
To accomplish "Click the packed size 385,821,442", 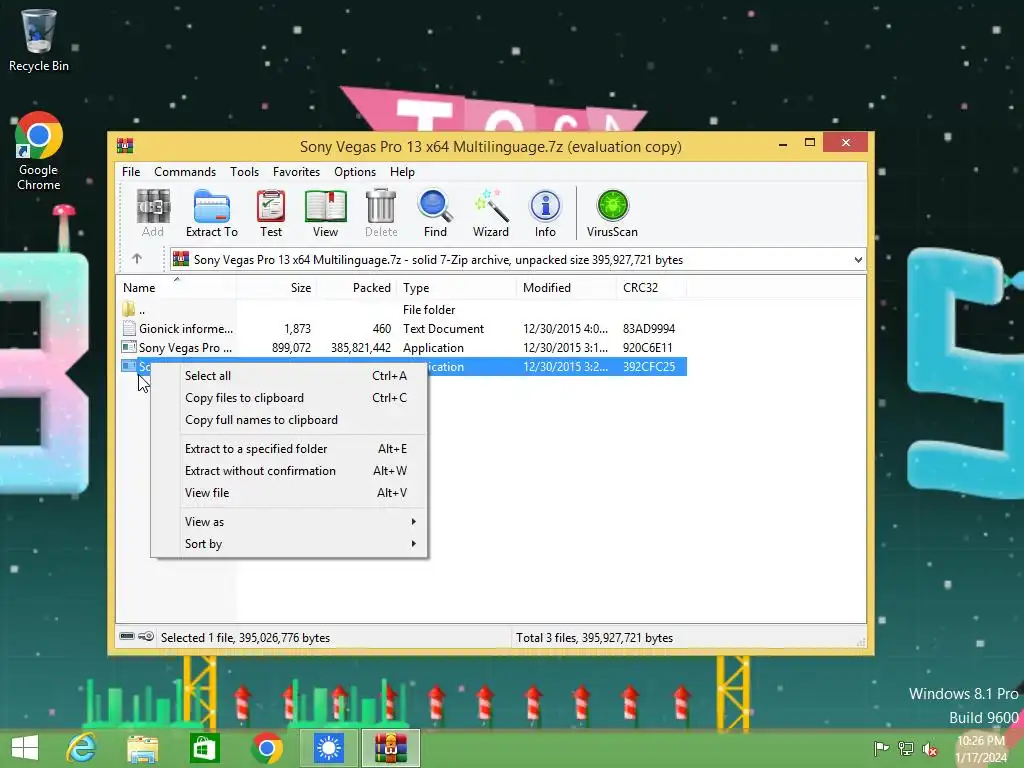I will click(360, 347).
